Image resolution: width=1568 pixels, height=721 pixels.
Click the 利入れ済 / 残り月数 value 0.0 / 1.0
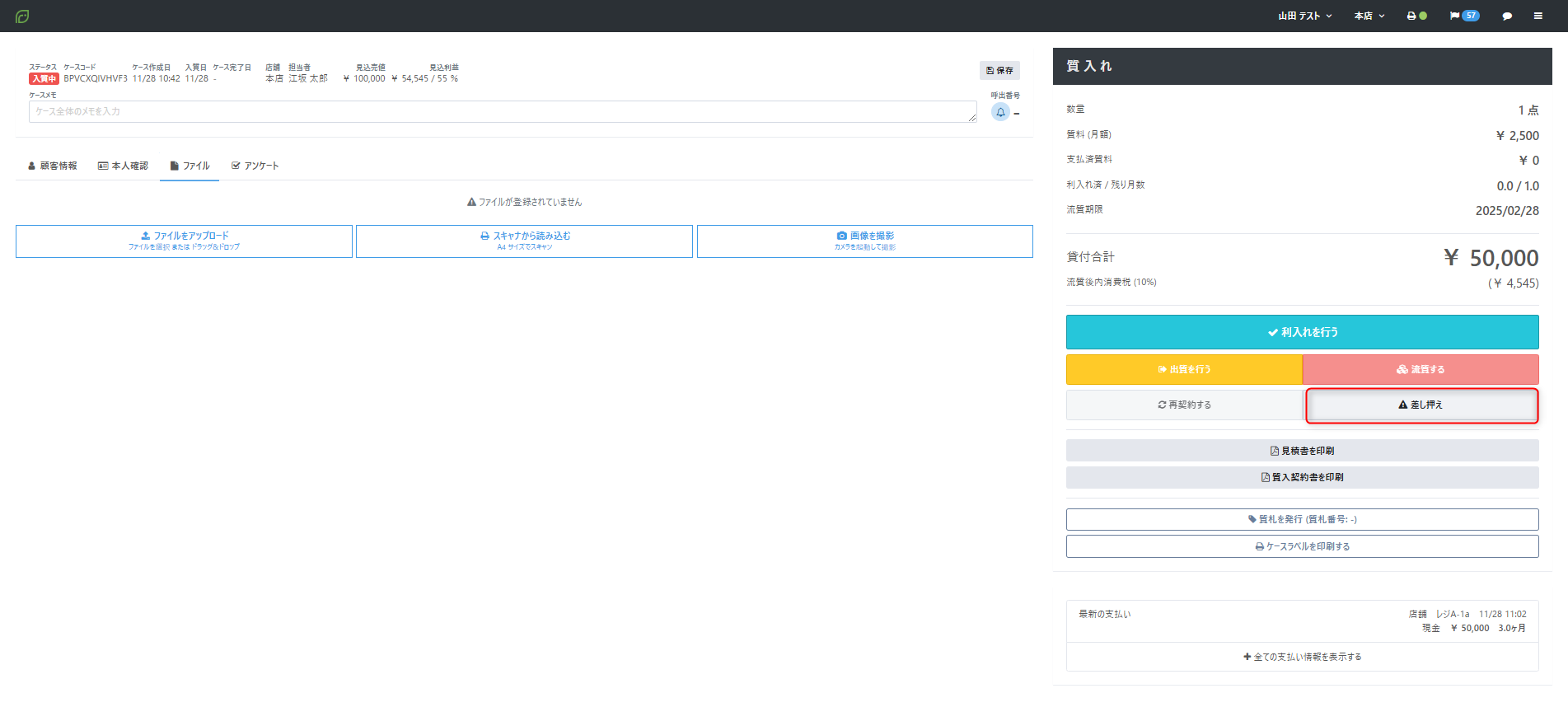(x=1518, y=186)
